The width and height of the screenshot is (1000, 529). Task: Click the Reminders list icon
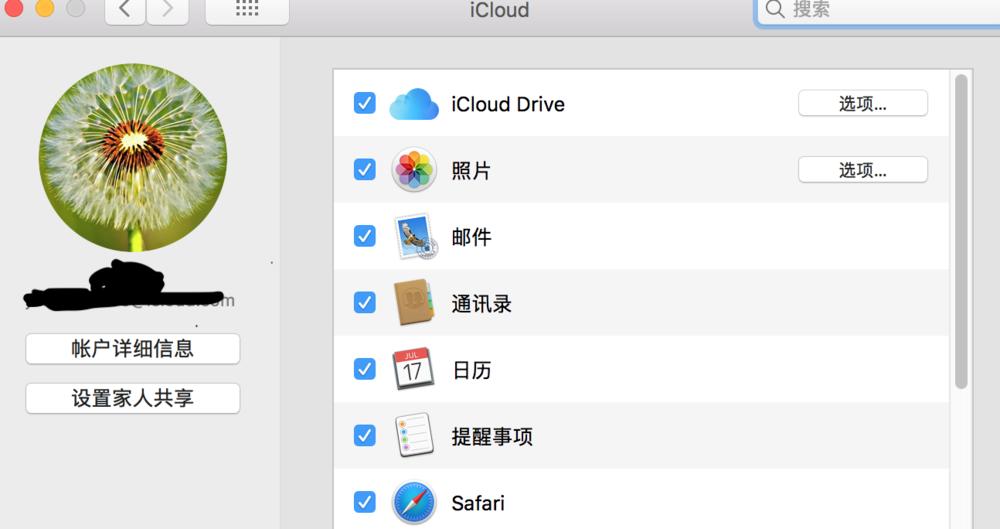click(414, 435)
